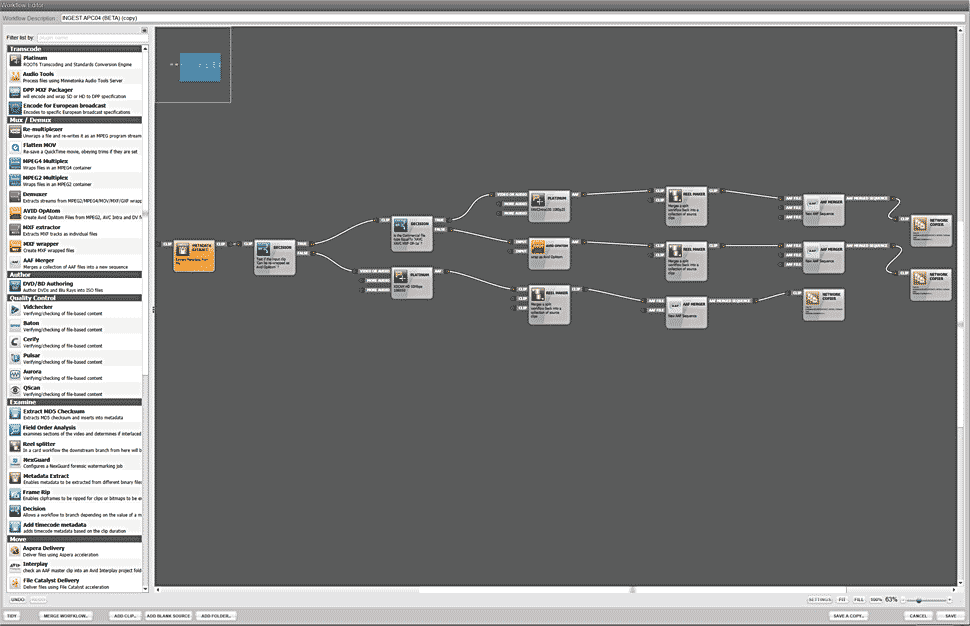Image resolution: width=970 pixels, height=626 pixels.
Task: Select the Vidchecker plugin icon
Action: tap(15, 311)
